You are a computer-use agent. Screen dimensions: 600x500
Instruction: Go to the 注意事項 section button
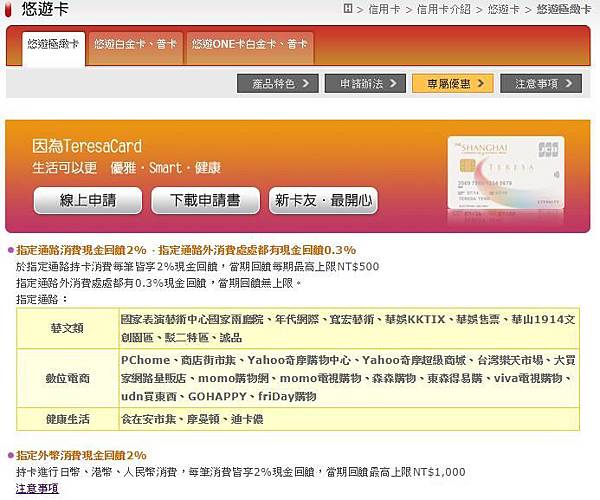(x=541, y=83)
